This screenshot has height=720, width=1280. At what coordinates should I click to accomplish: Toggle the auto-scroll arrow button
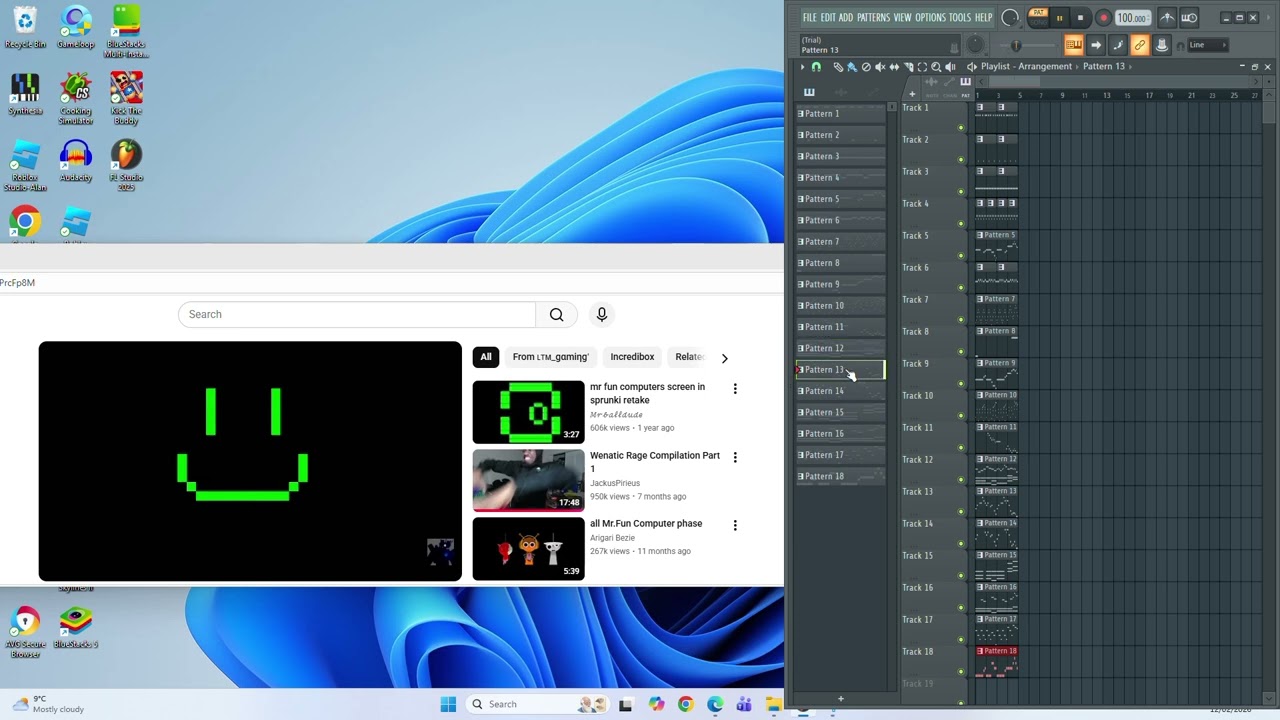1096,45
